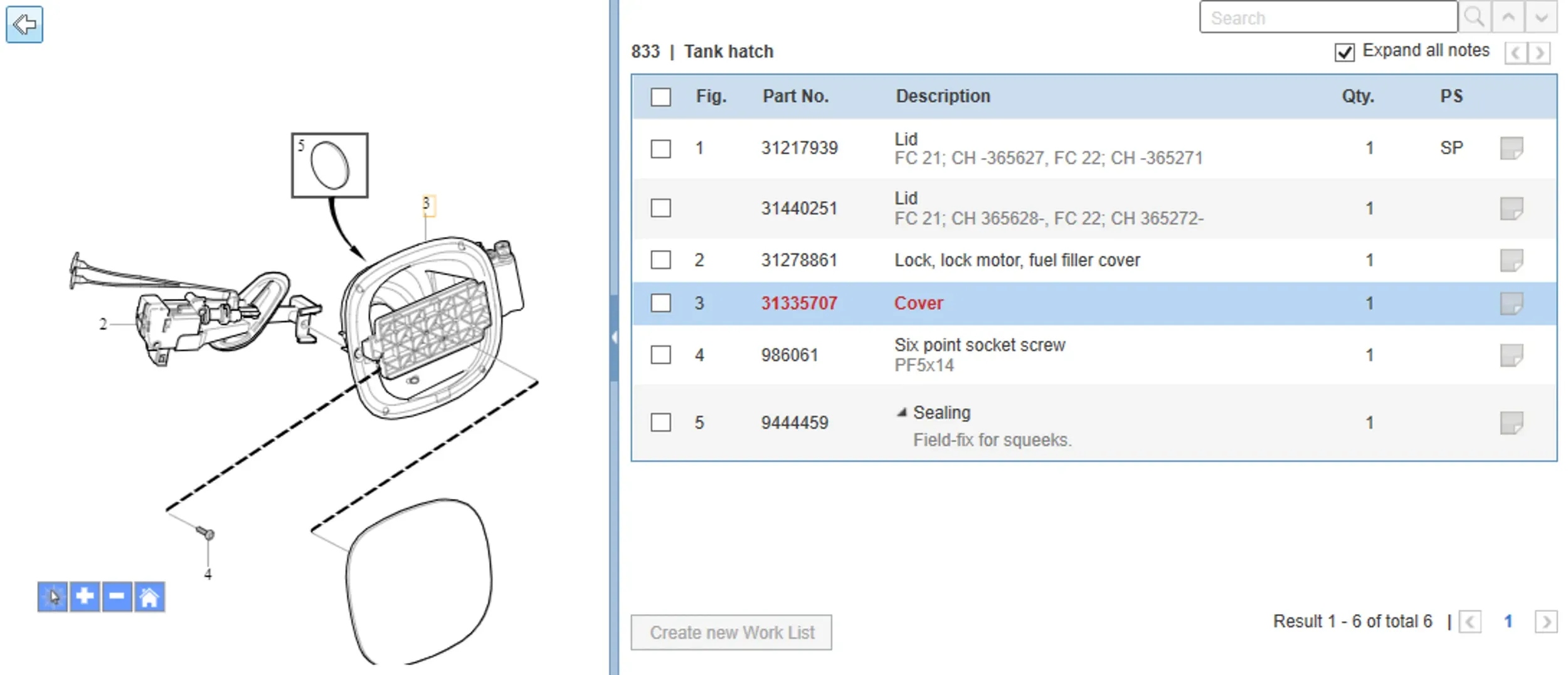
Task: Jump to next search match arrow
Action: [1541, 17]
